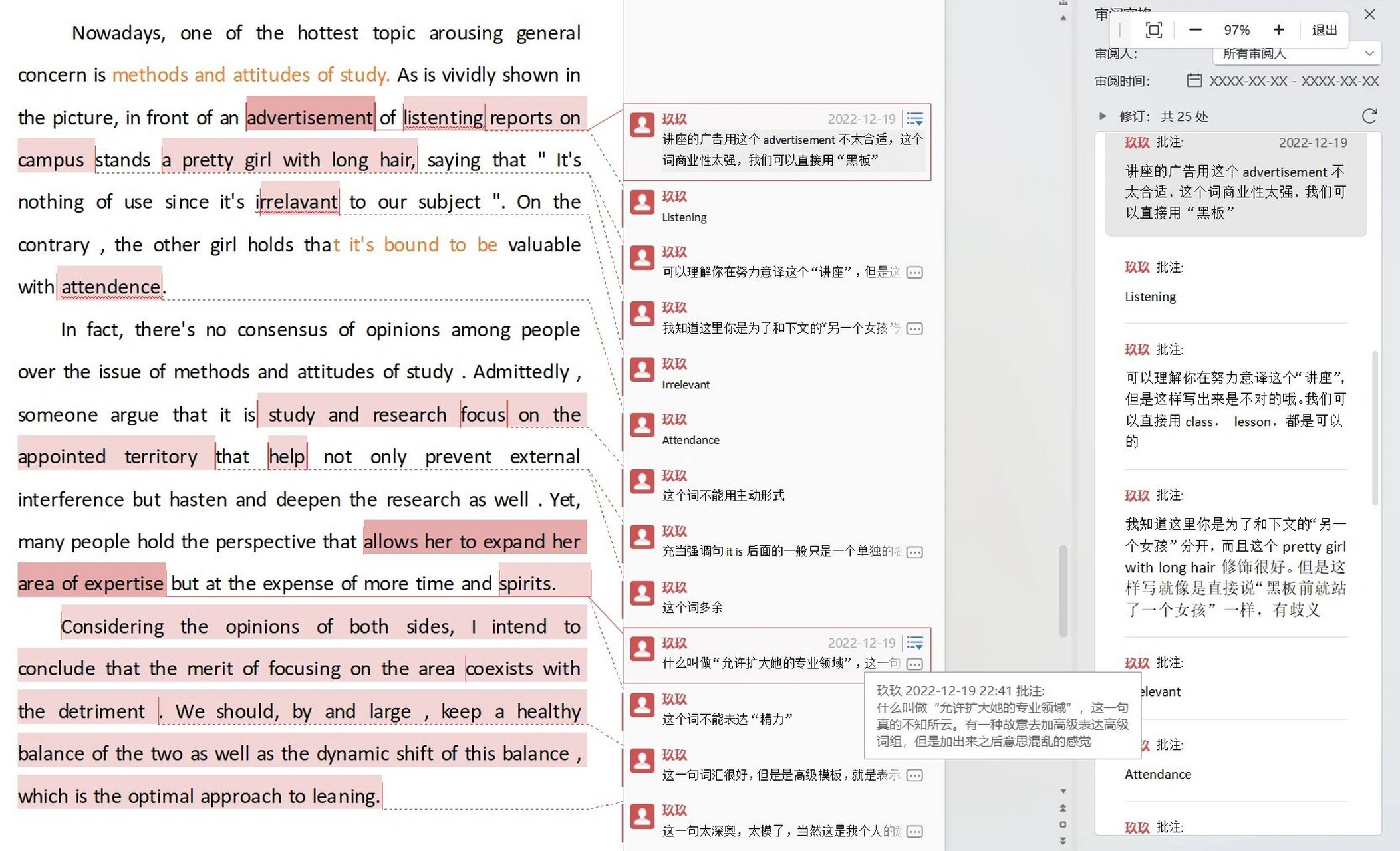This screenshot has width=1400, height=851.
Task: Select margin comment 这个词不能用主动形式
Action: [x=723, y=495]
